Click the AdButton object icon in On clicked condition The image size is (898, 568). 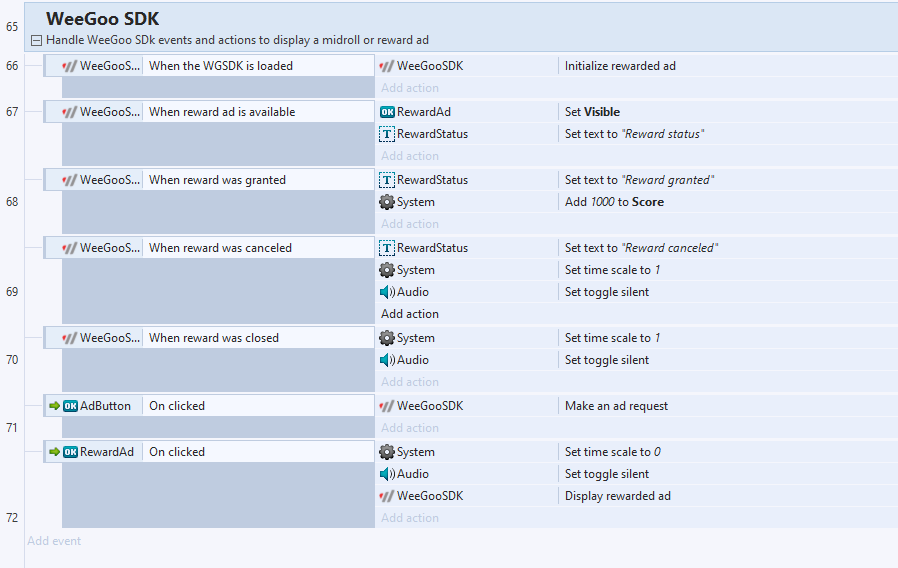coord(70,406)
